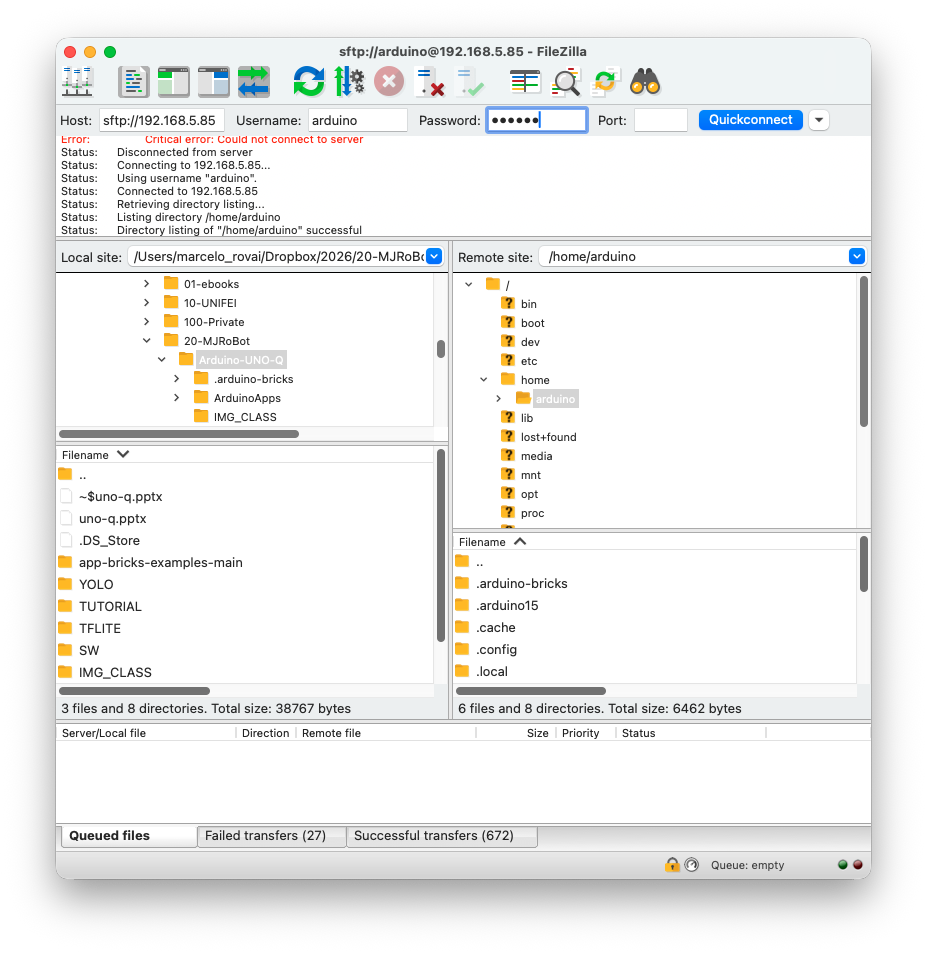Expand the 100-Private folder
Viewport: 927px width, 953px height.
point(146,322)
